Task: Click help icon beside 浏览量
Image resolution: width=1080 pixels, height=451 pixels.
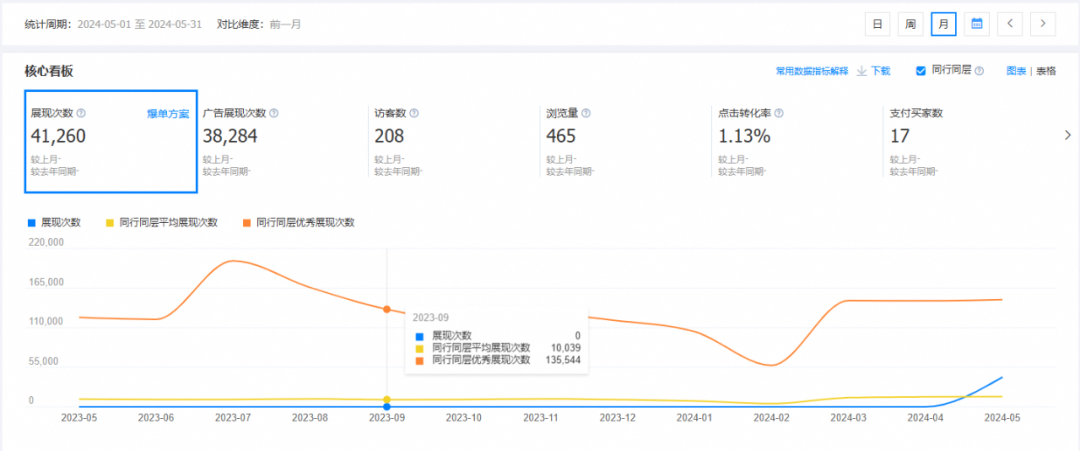Action: tap(585, 113)
